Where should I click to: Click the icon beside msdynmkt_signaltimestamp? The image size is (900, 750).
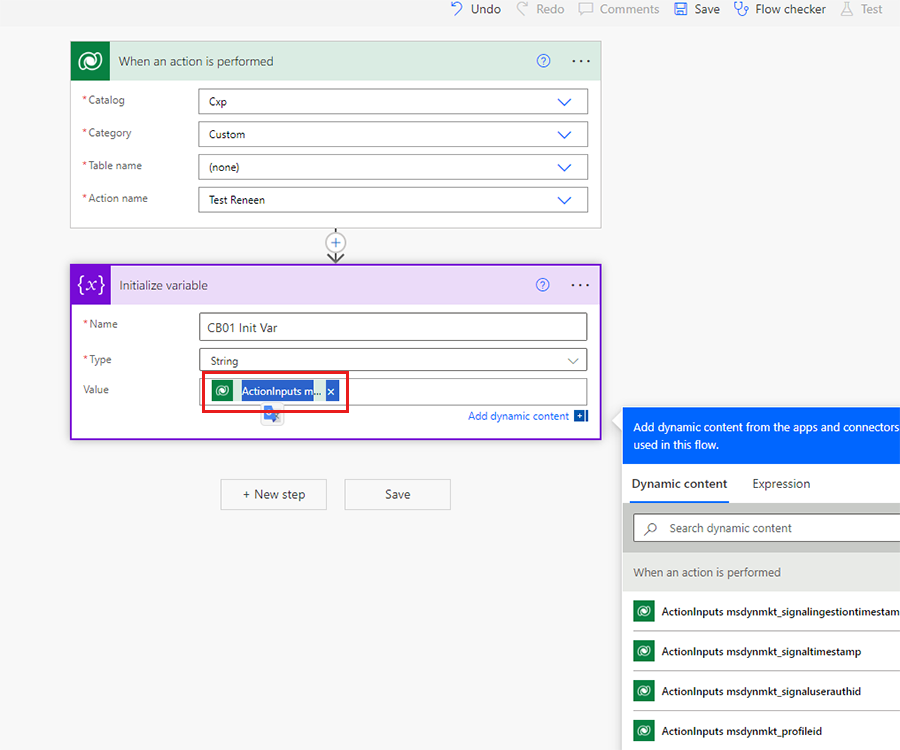click(x=644, y=651)
